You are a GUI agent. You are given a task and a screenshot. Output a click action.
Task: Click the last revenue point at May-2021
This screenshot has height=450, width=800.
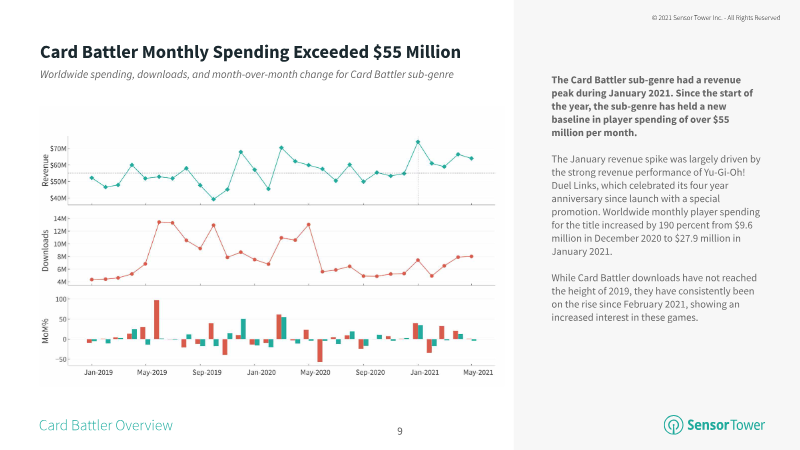pos(471,159)
